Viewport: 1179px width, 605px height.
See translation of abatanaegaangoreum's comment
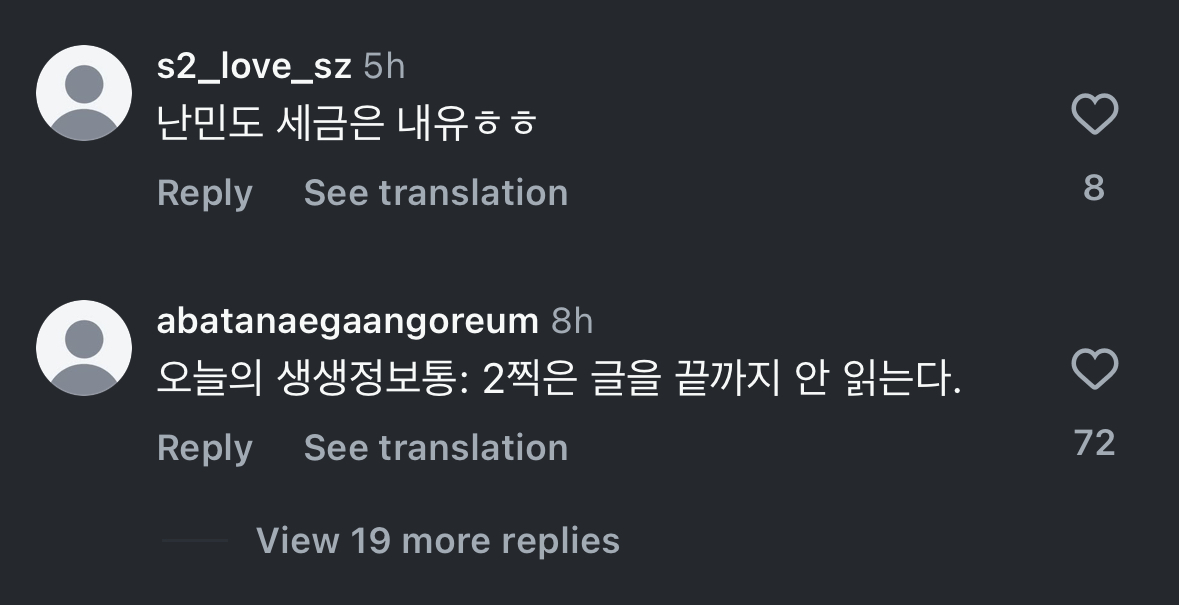pos(435,448)
